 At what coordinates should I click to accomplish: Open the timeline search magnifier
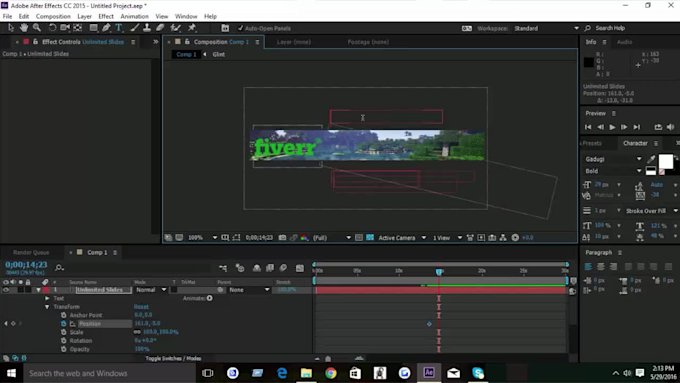[59, 268]
